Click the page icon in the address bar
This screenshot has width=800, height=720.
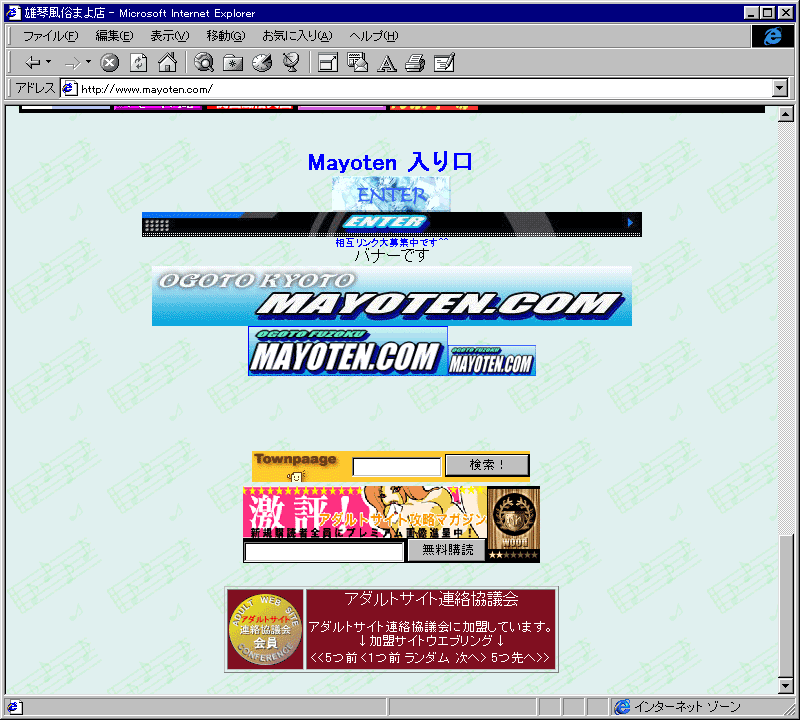point(69,89)
